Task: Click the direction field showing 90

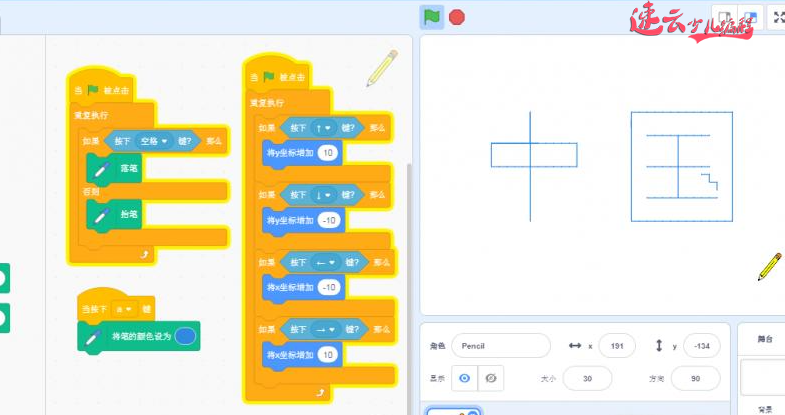Action: (x=694, y=378)
